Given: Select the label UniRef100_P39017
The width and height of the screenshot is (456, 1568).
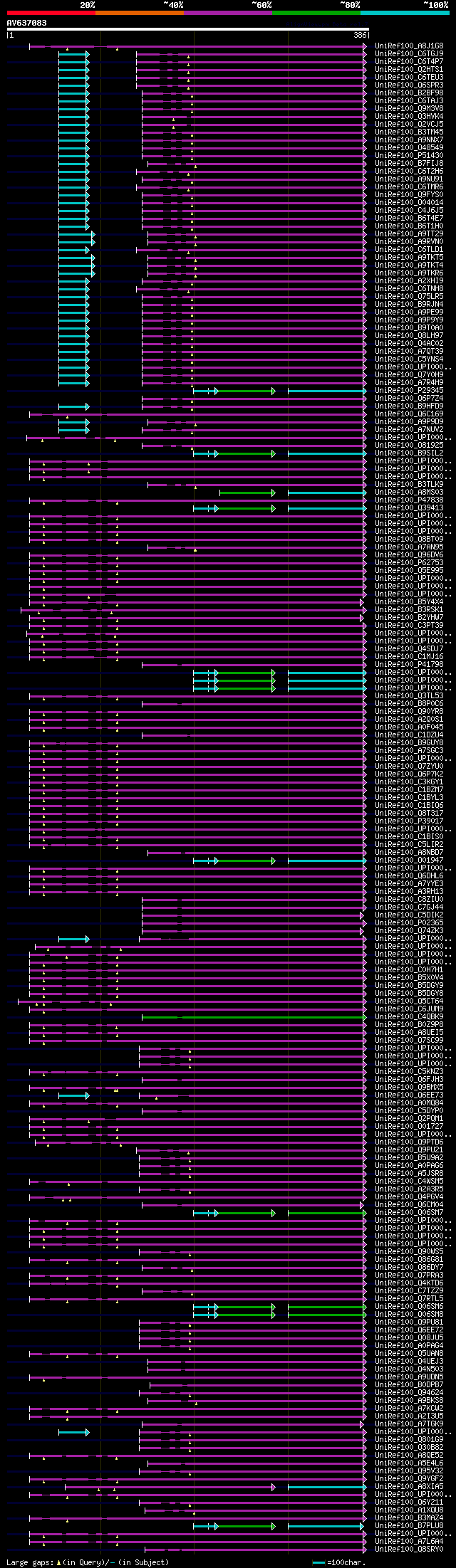Looking at the screenshot, I should (x=409, y=821).
